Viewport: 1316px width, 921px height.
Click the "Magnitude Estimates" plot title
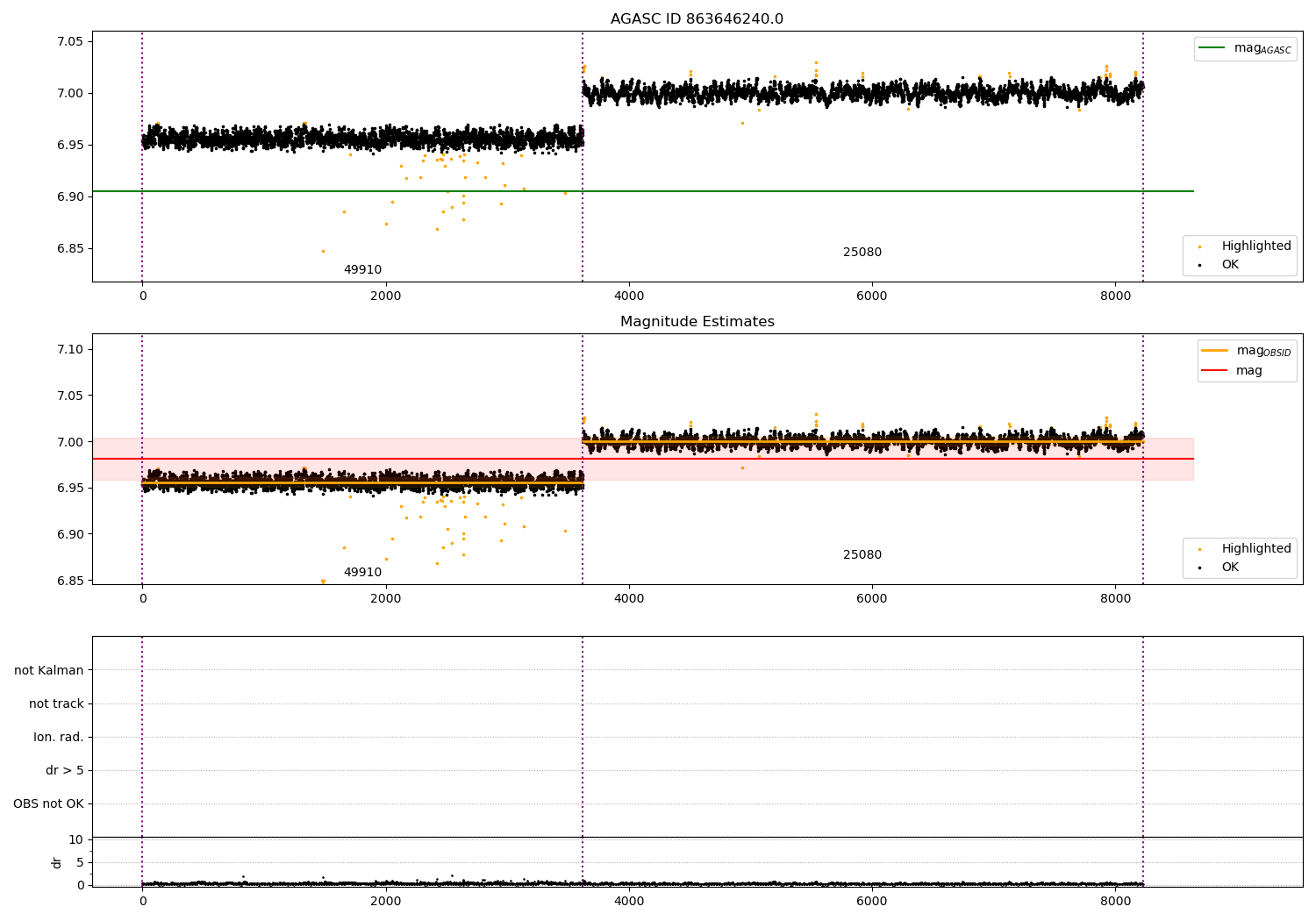pos(697,322)
